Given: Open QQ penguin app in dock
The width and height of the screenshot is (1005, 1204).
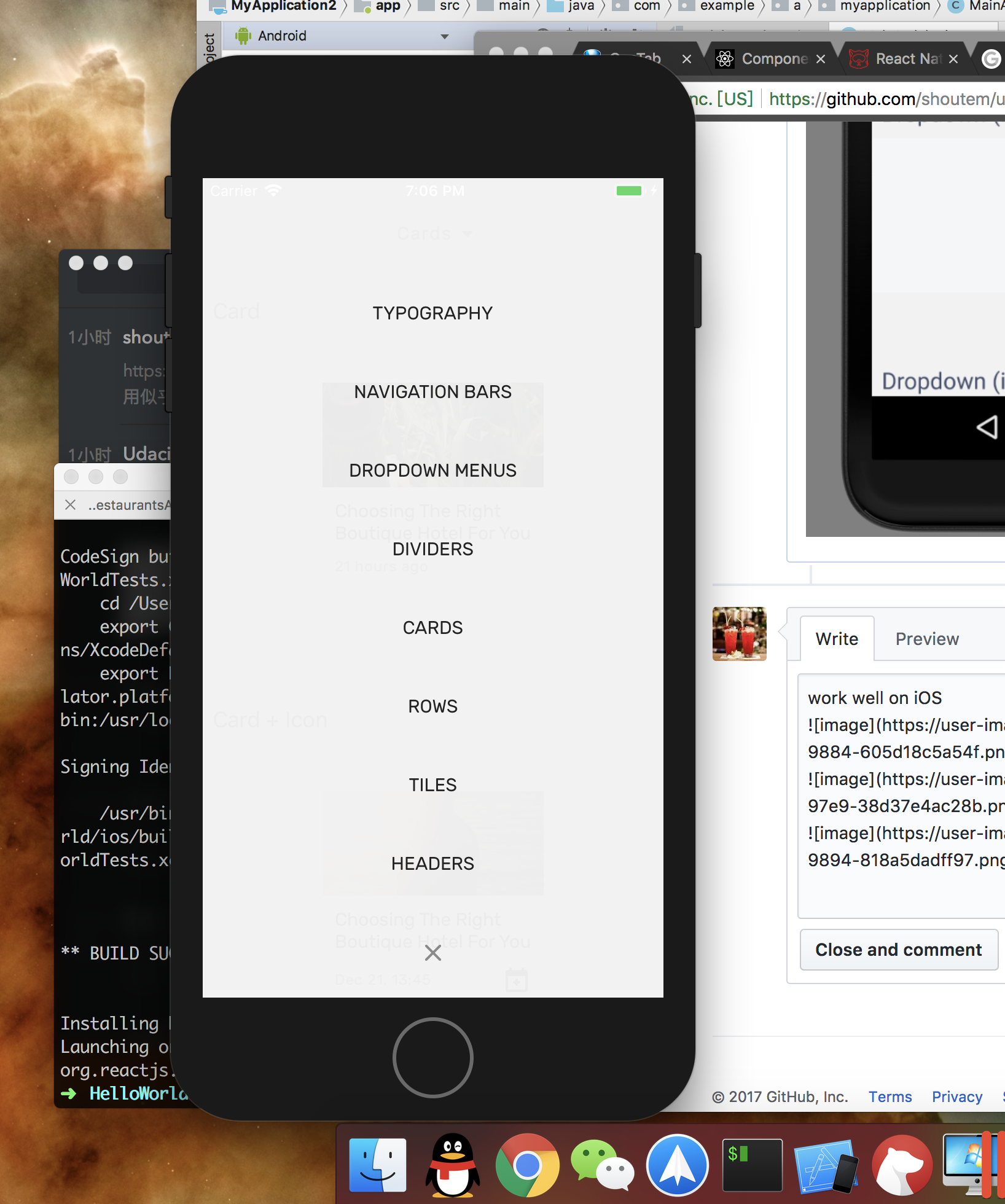Looking at the screenshot, I should [x=453, y=1165].
